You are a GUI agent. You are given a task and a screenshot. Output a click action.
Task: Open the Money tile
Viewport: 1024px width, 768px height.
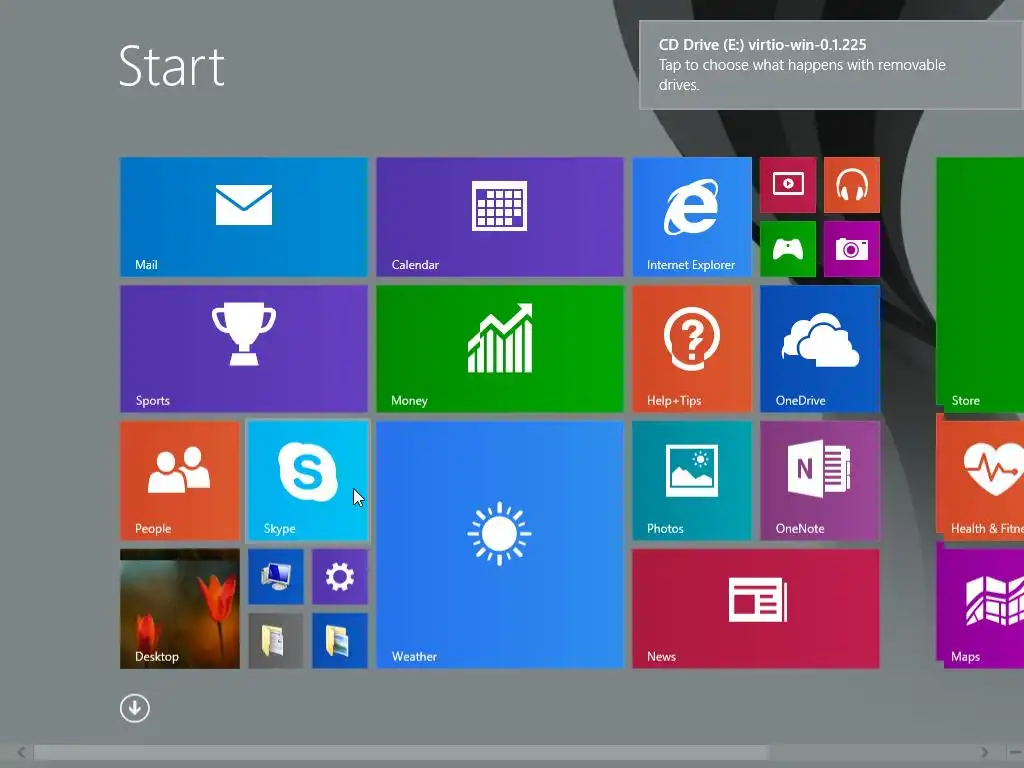(500, 349)
